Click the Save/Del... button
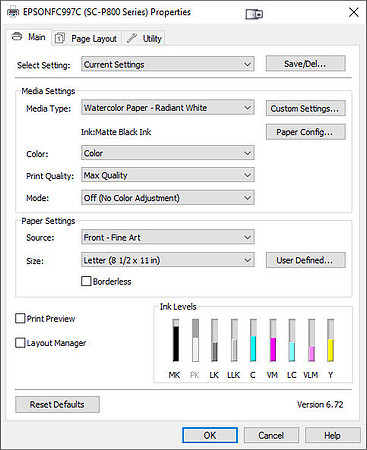Image resolution: width=367 pixels, height=450 pixels. coord(305,63)
